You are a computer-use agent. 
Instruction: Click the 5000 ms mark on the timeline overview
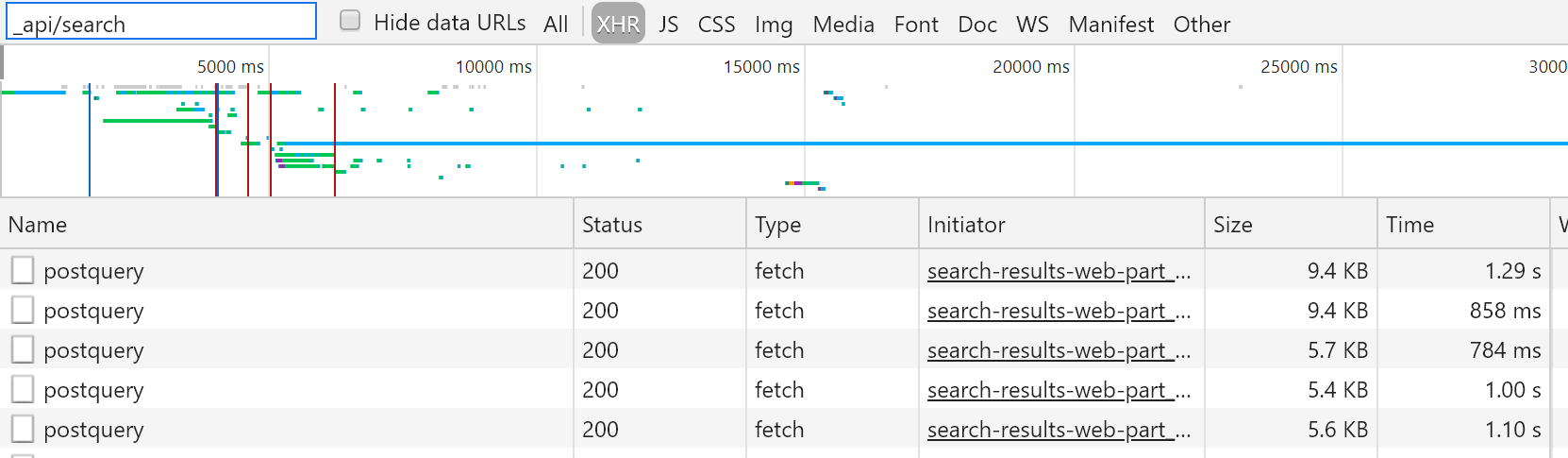click(x=230, y=67)
